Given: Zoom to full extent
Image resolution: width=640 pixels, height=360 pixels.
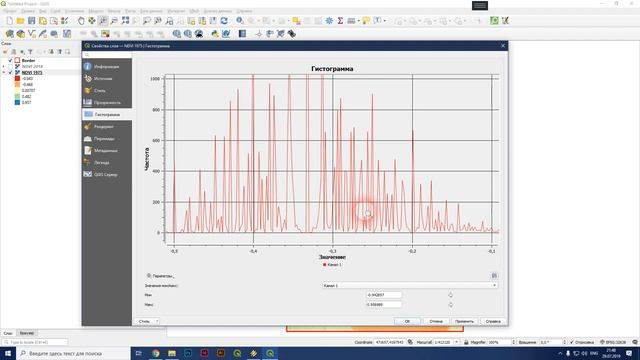Looking at the screenshot, I should click(125, 20).
